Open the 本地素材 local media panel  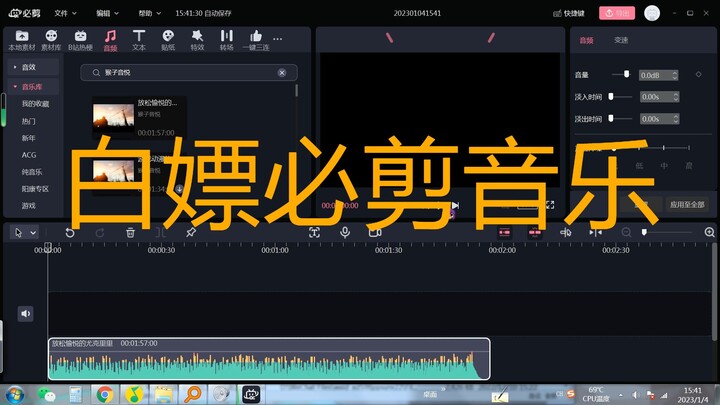[22, 40]
